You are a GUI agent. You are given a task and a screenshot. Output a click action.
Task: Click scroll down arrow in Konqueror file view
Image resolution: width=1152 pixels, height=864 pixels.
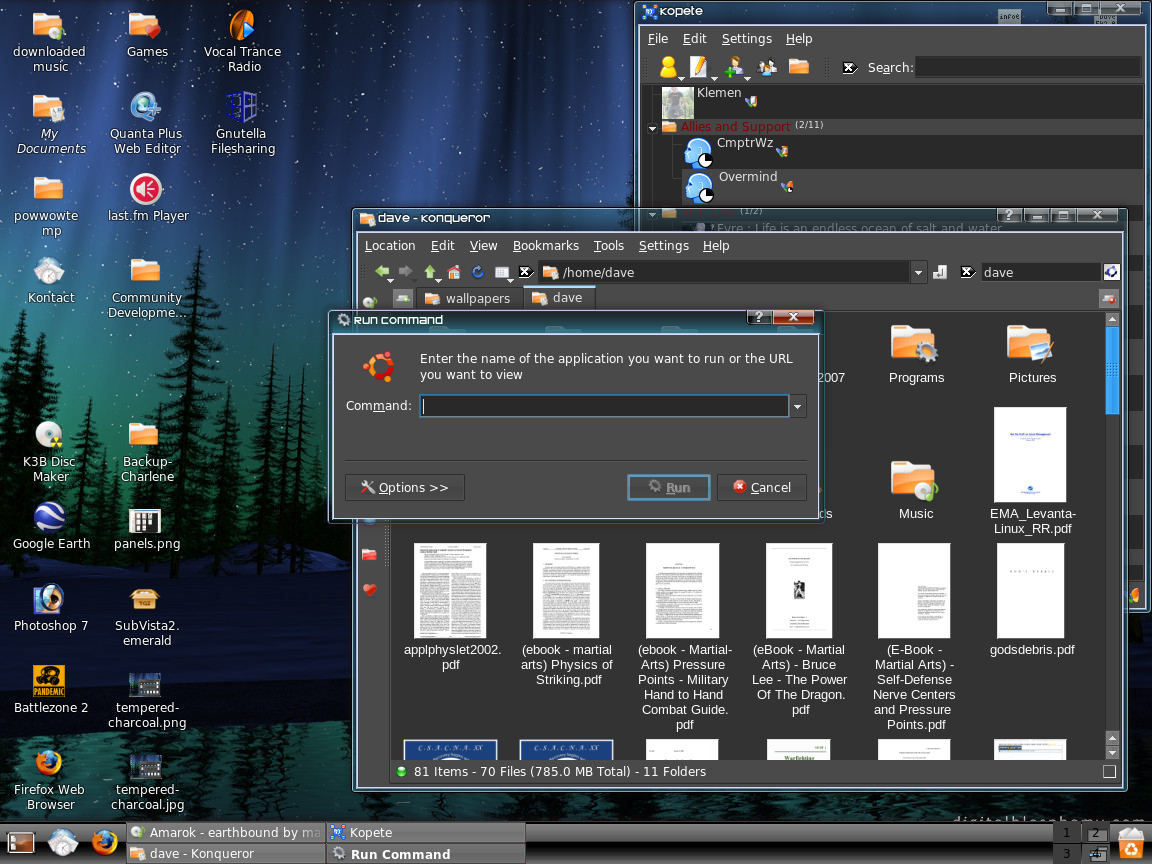(1112, 752)
